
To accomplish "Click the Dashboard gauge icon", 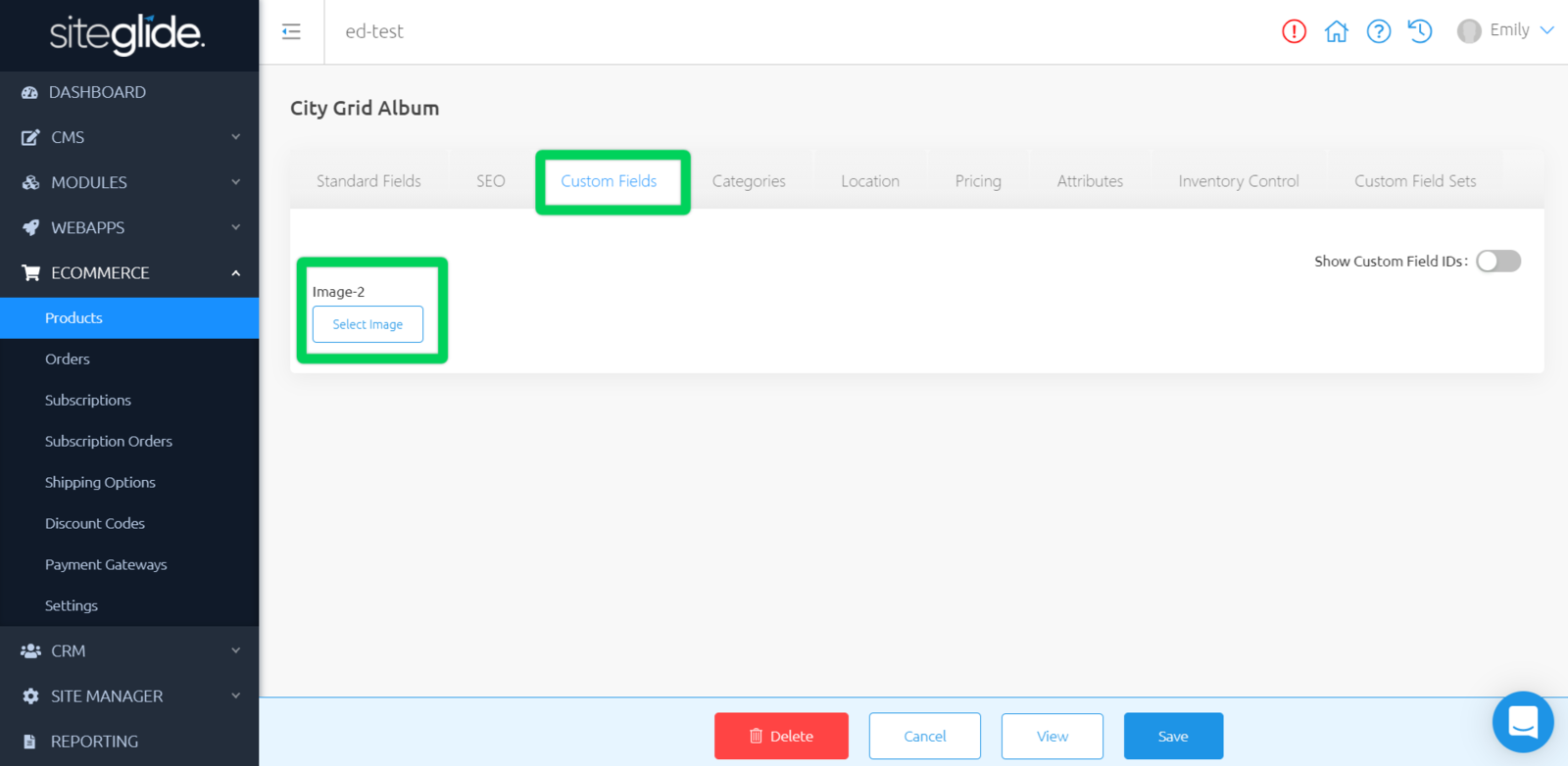I will (30, 92).
